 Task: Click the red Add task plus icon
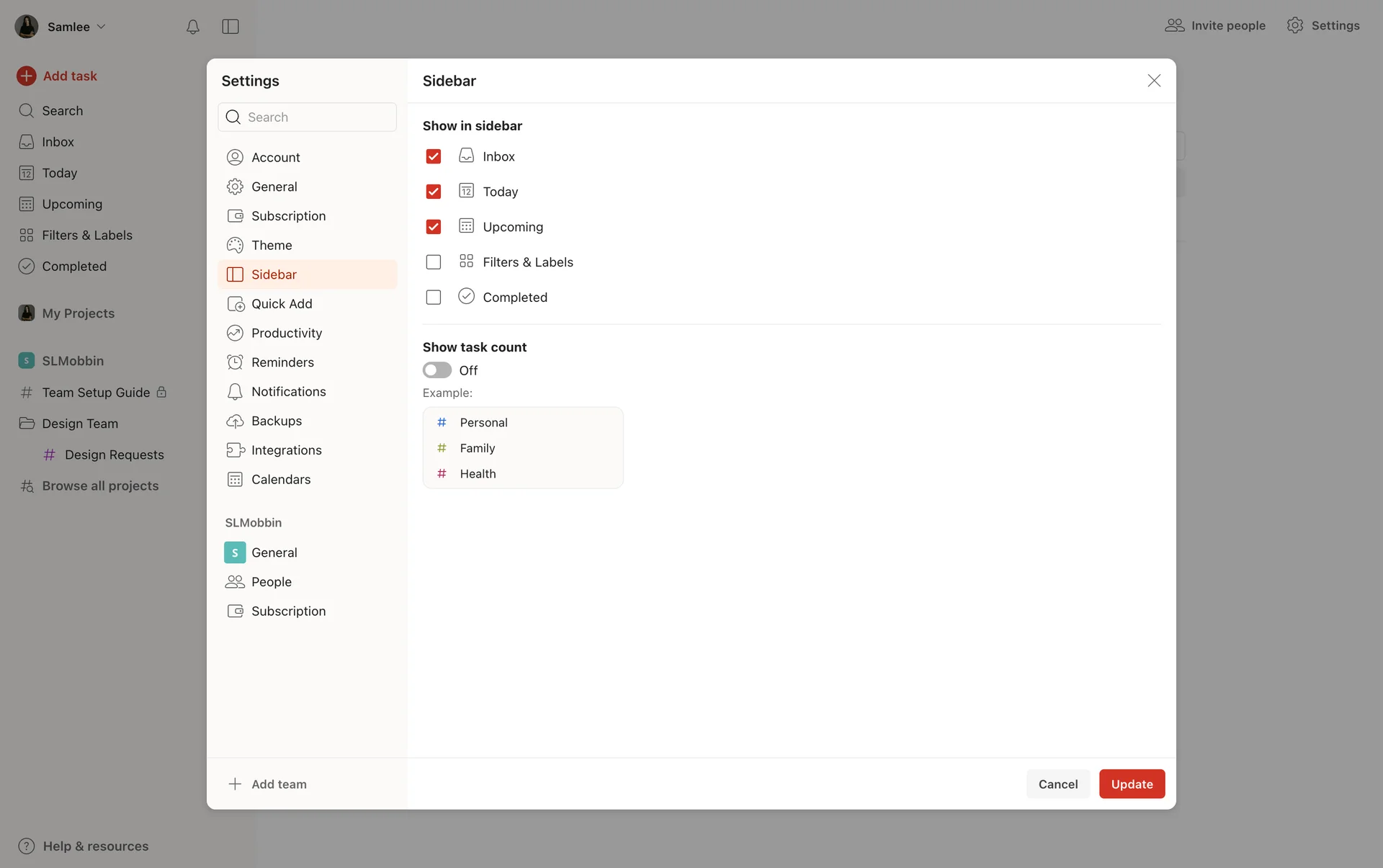pyautogui.click(x=27, y=76)
